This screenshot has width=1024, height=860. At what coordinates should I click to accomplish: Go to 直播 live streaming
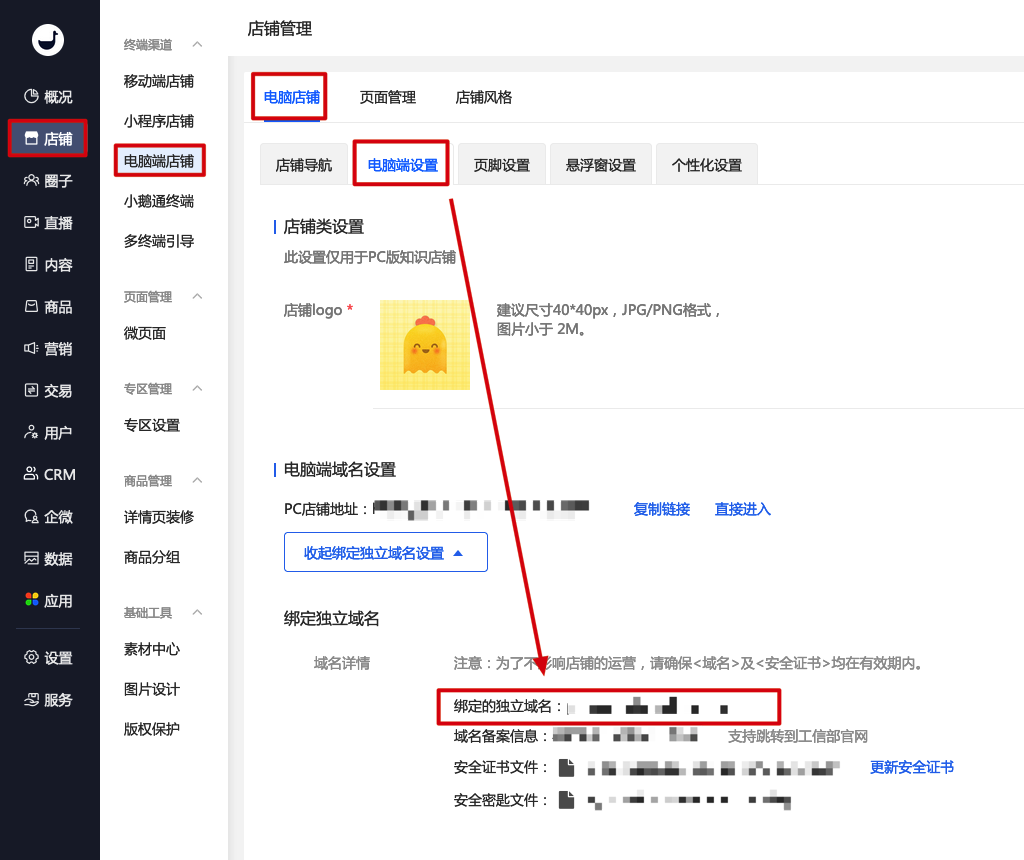(48, 223)
